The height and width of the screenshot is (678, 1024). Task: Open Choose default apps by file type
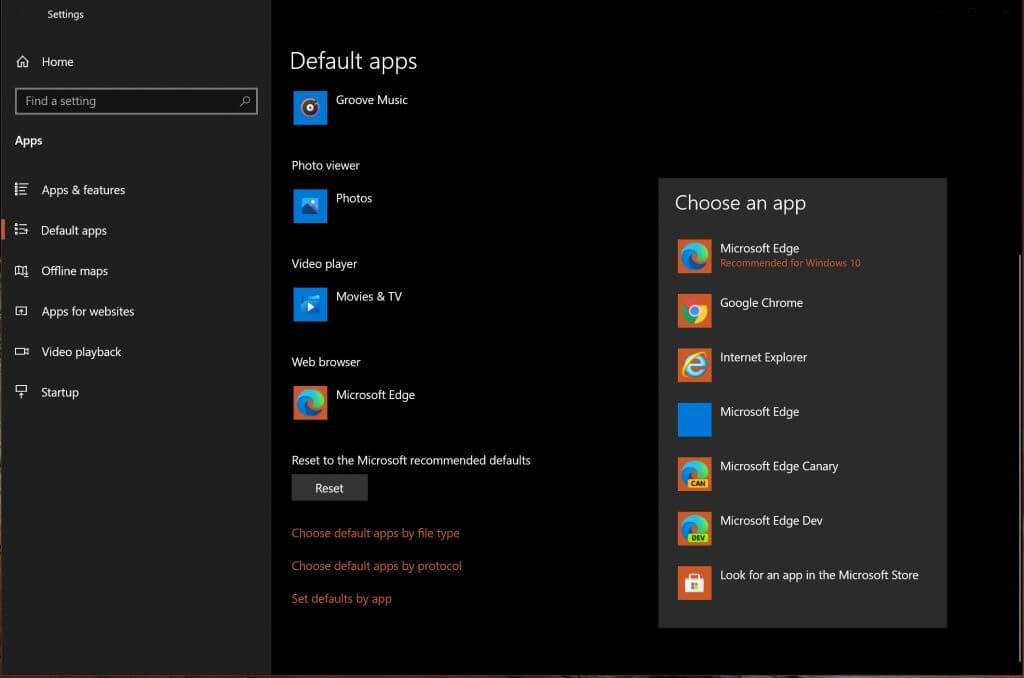click(375, 533)
